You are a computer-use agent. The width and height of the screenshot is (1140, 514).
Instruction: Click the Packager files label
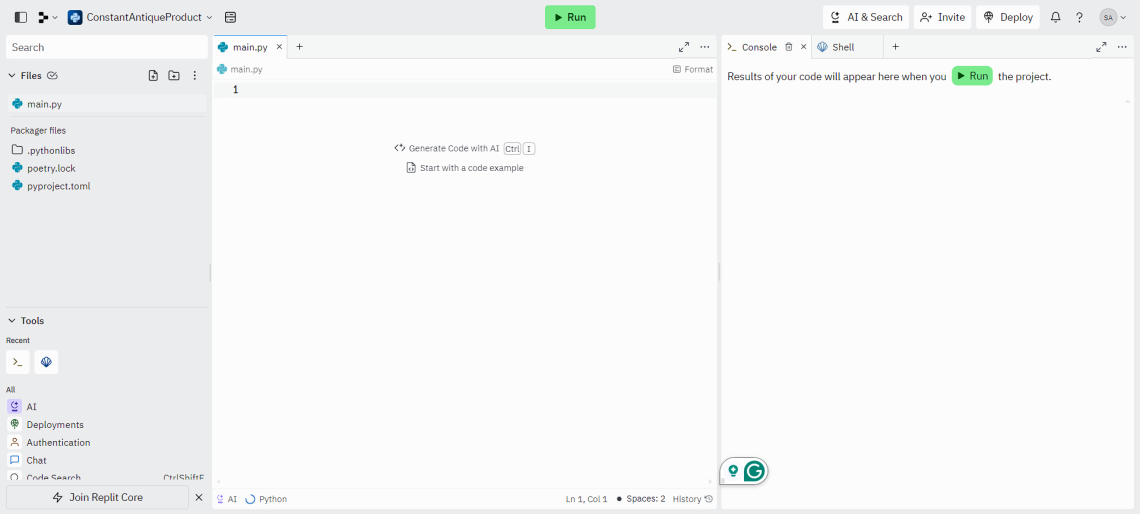38,131
